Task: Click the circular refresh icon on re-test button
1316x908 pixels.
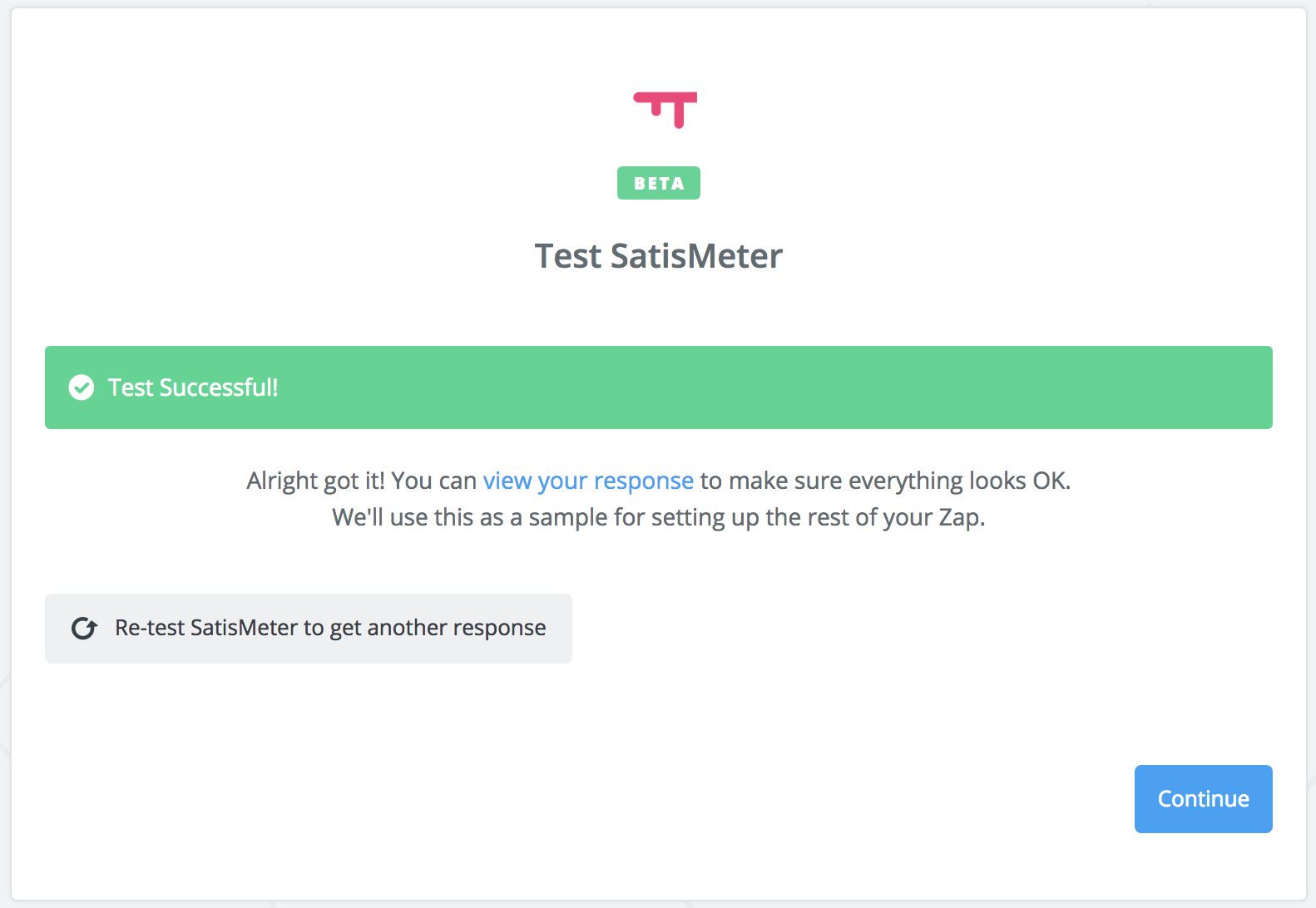Action: [84, 629]
